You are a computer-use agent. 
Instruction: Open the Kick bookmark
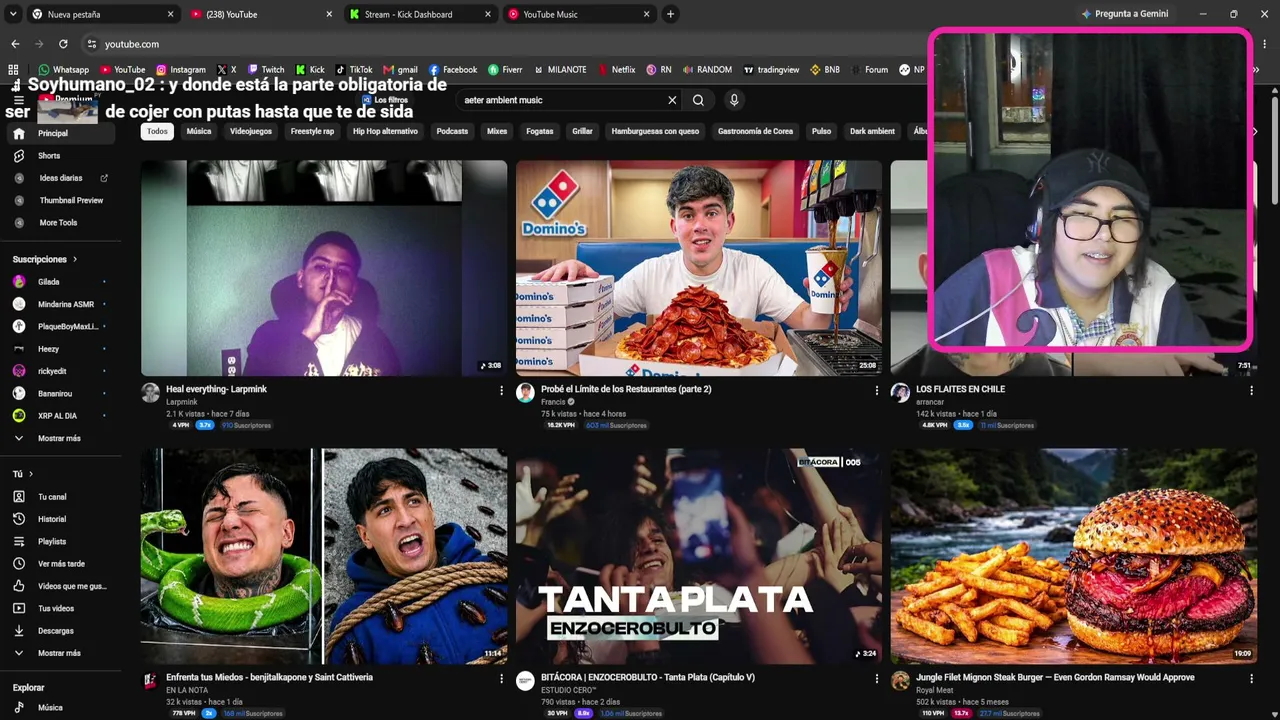[310, 70]
